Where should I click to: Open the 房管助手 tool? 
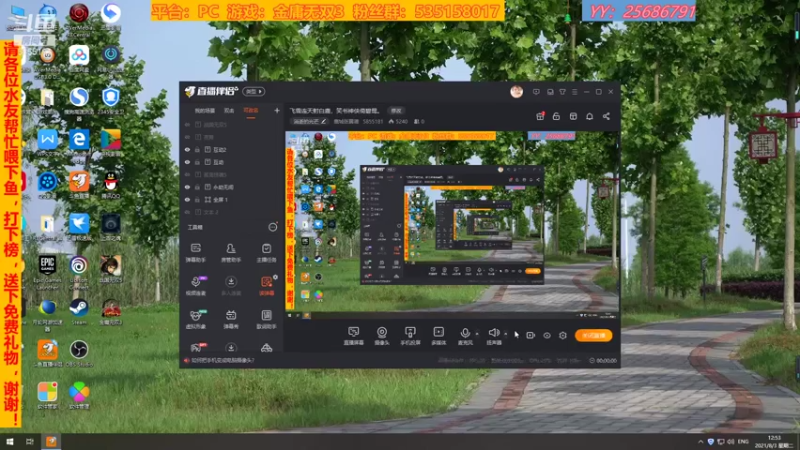click(231, 253)
